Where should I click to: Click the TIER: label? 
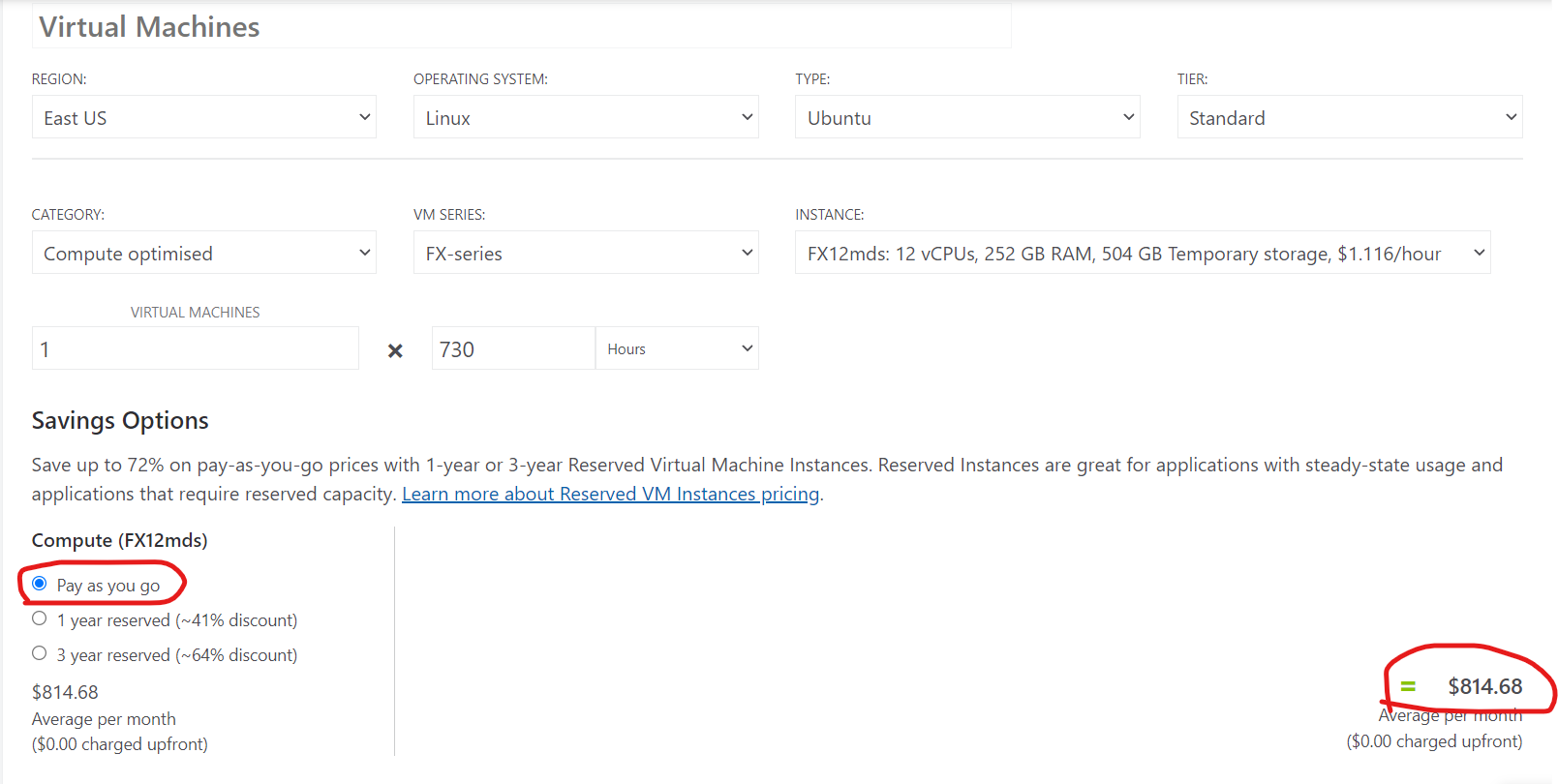pos(1193,79)
